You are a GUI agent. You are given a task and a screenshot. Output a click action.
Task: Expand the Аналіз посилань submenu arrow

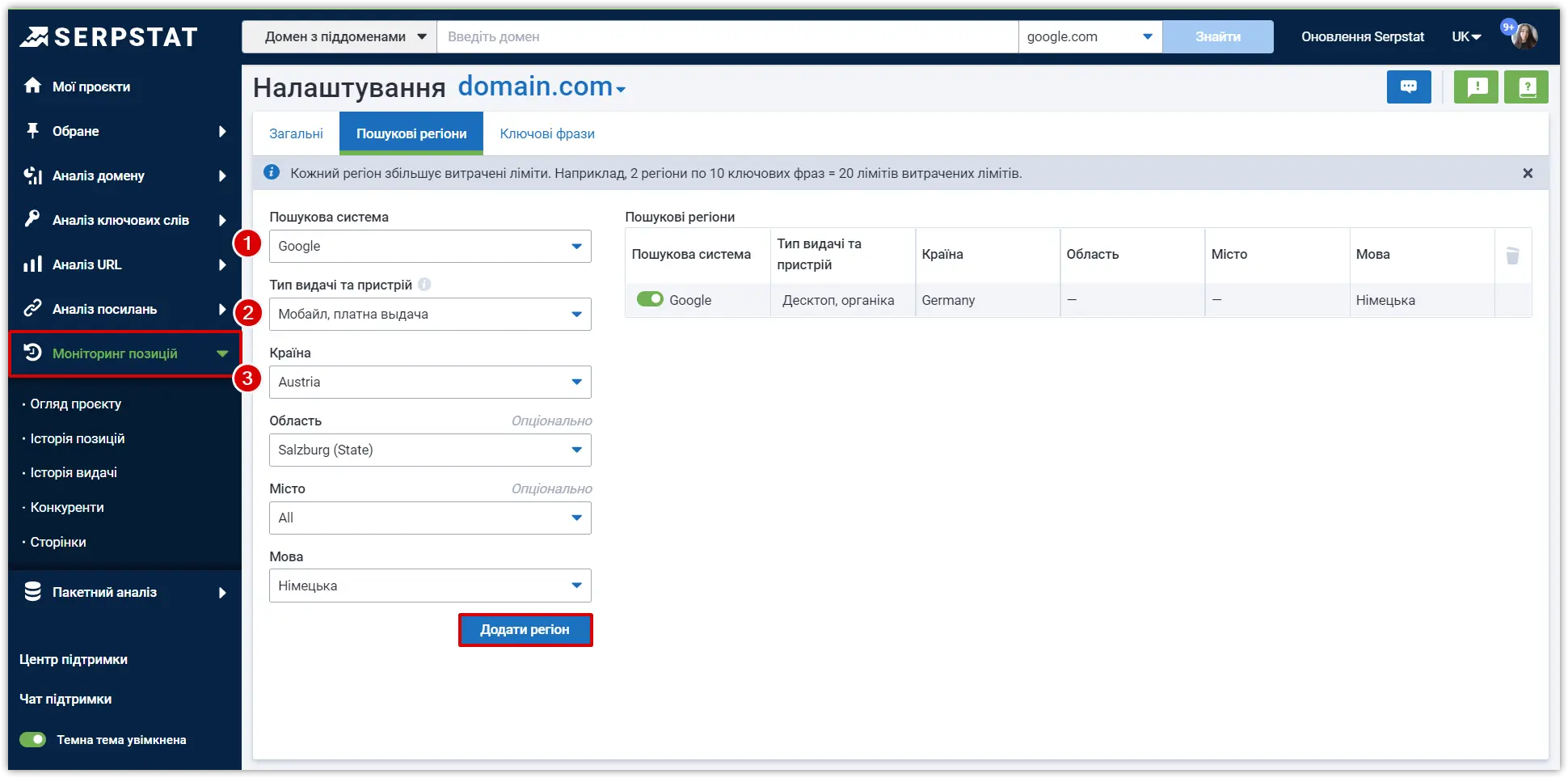(222, 309)
